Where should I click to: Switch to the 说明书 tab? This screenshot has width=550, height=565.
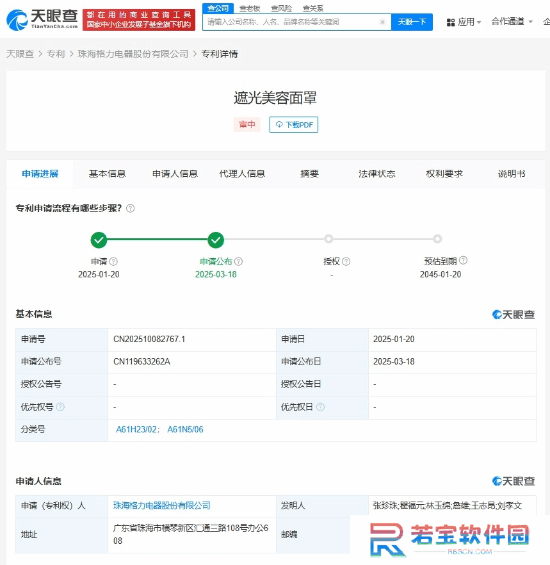click(x=512, y=174)
